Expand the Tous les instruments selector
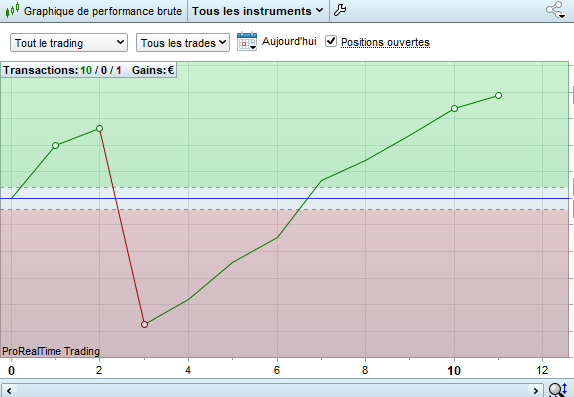Image resolution: width=574 pixels, height=397 pixels. (258, 11)
